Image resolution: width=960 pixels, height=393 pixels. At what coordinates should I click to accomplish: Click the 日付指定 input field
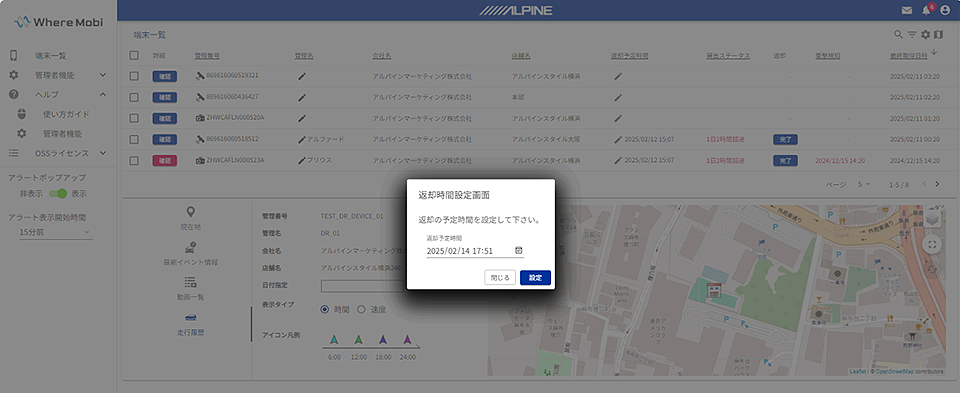pyautogui.click(x=364, y=286)
